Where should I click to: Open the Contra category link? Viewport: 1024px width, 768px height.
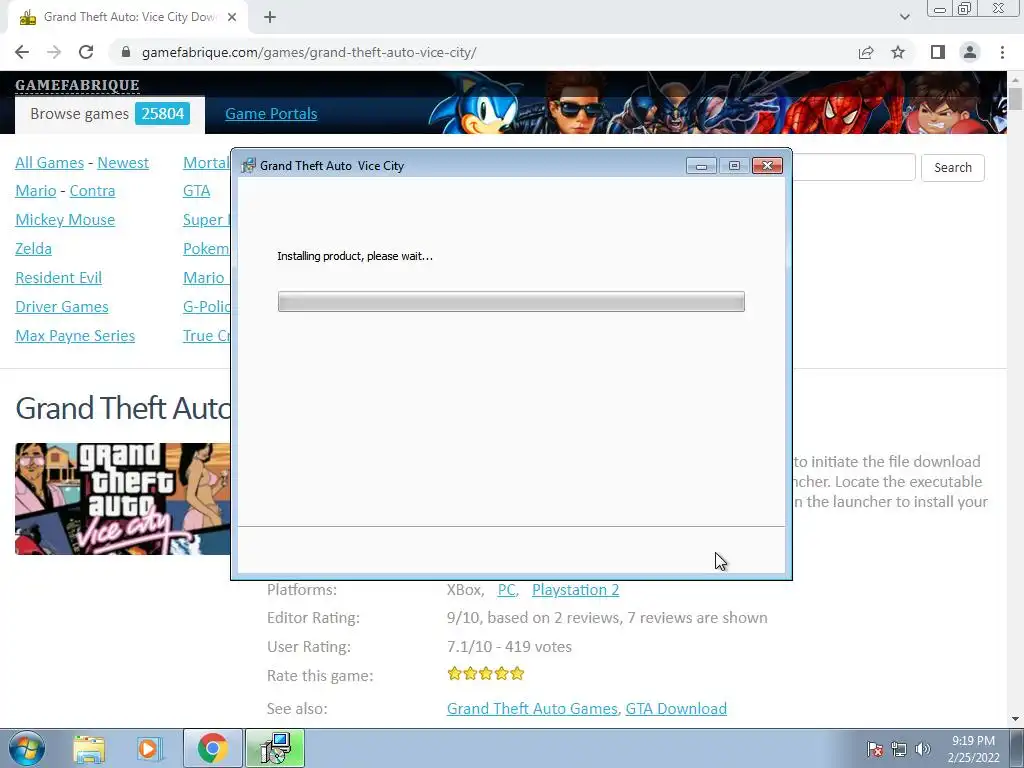[92, 191]
